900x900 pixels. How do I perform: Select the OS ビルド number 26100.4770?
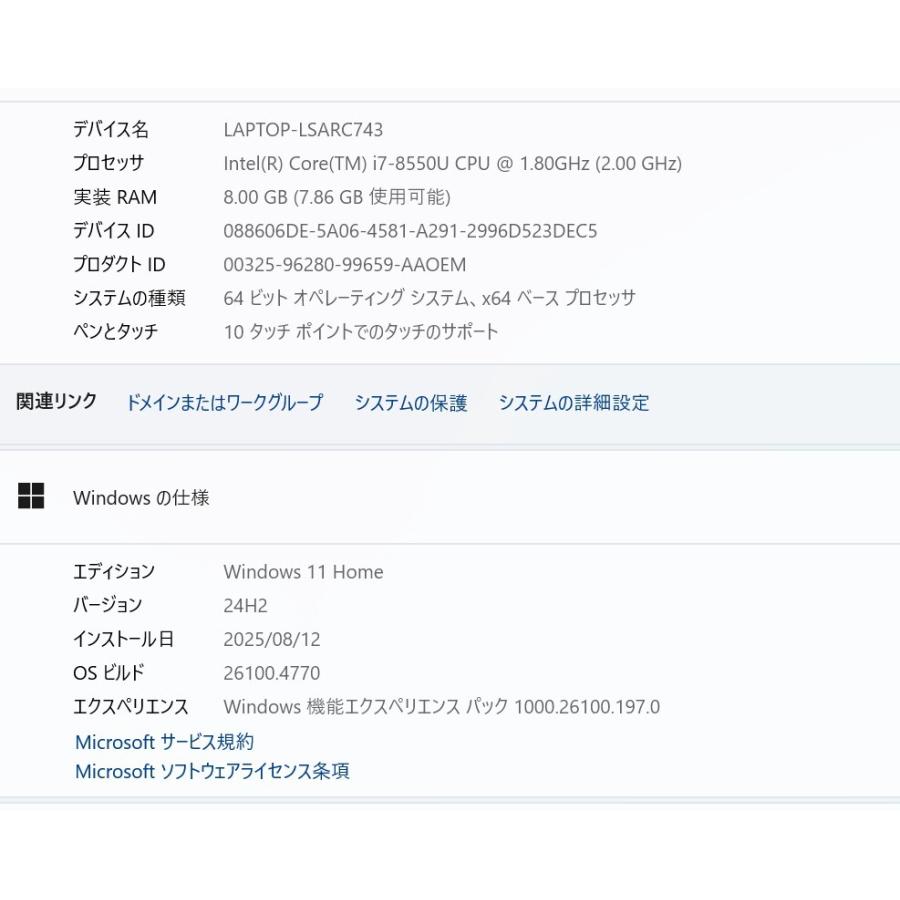270,673
